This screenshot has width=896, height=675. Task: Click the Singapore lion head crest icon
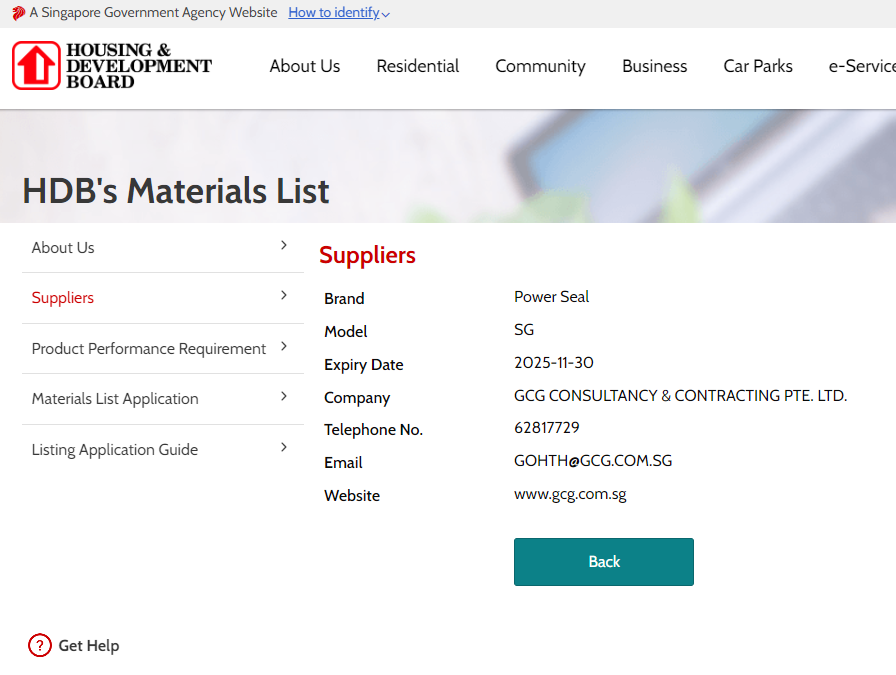click(19, 13)
